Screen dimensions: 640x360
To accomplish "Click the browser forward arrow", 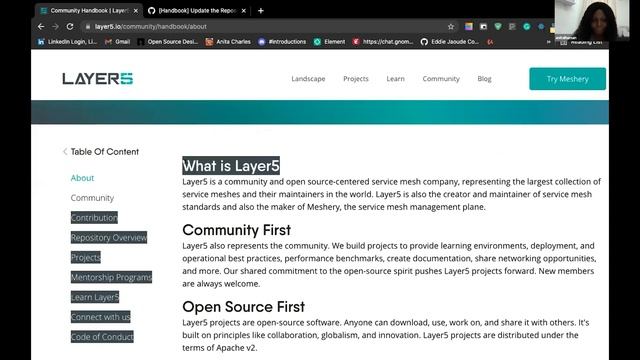I will (55, 27).
